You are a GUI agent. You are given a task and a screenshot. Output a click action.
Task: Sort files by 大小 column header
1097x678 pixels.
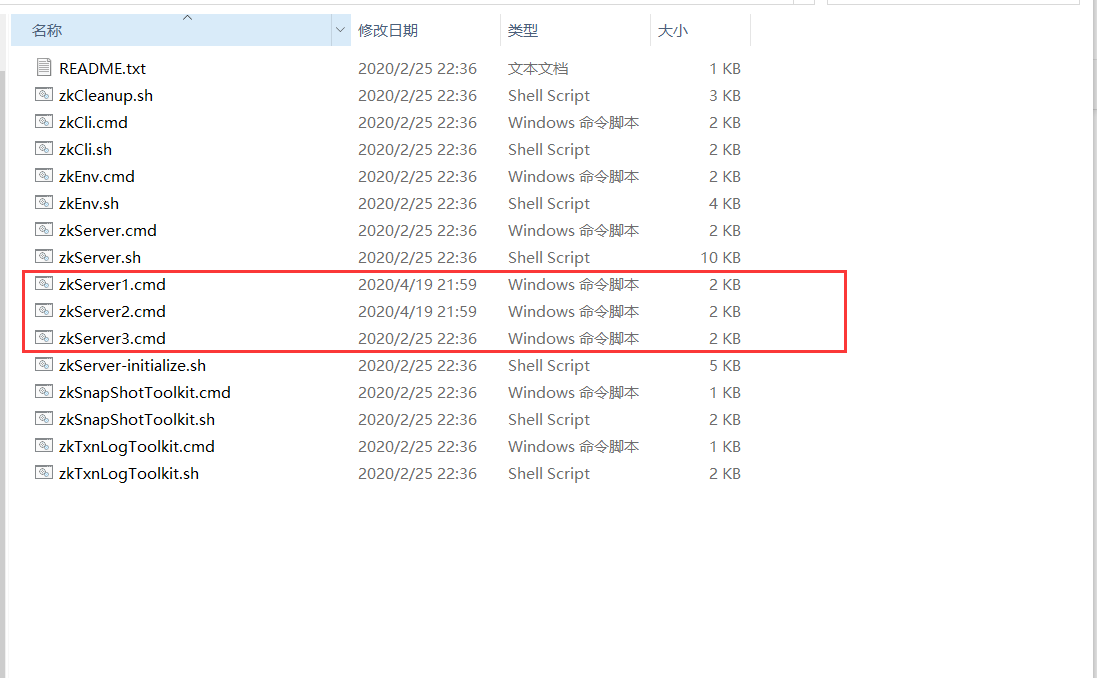pos(672,31)
